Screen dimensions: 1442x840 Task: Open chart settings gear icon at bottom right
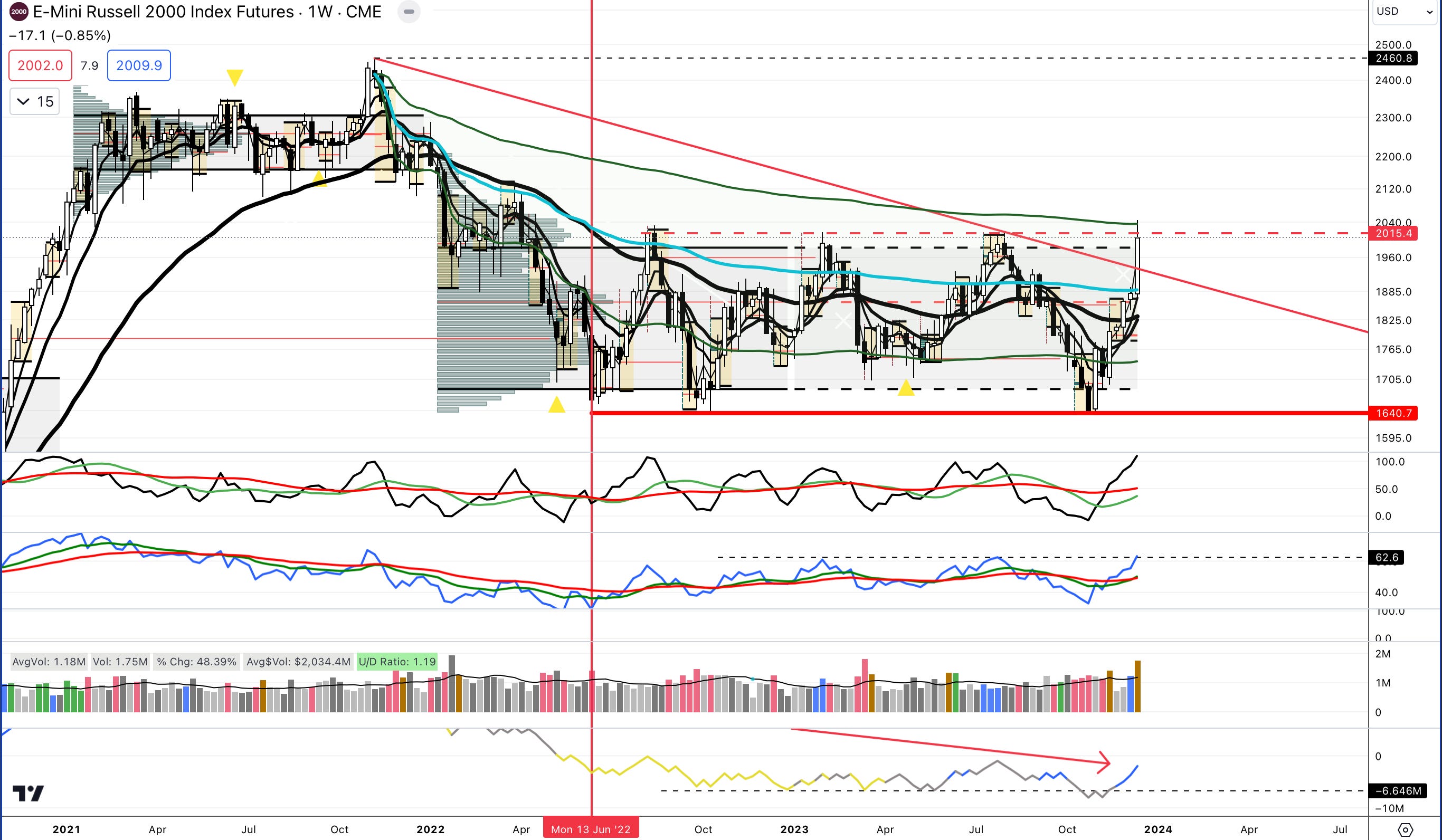point(1406,829)
